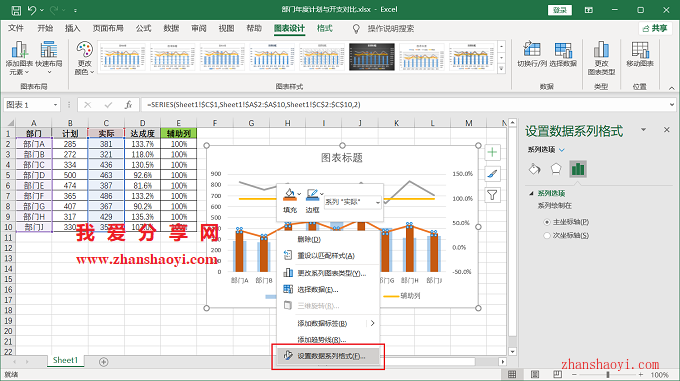This screenshot has height=381, width=680.
Task: Select Primary Axis radio button
Action: pyautogui.click(x=547, y=222)
